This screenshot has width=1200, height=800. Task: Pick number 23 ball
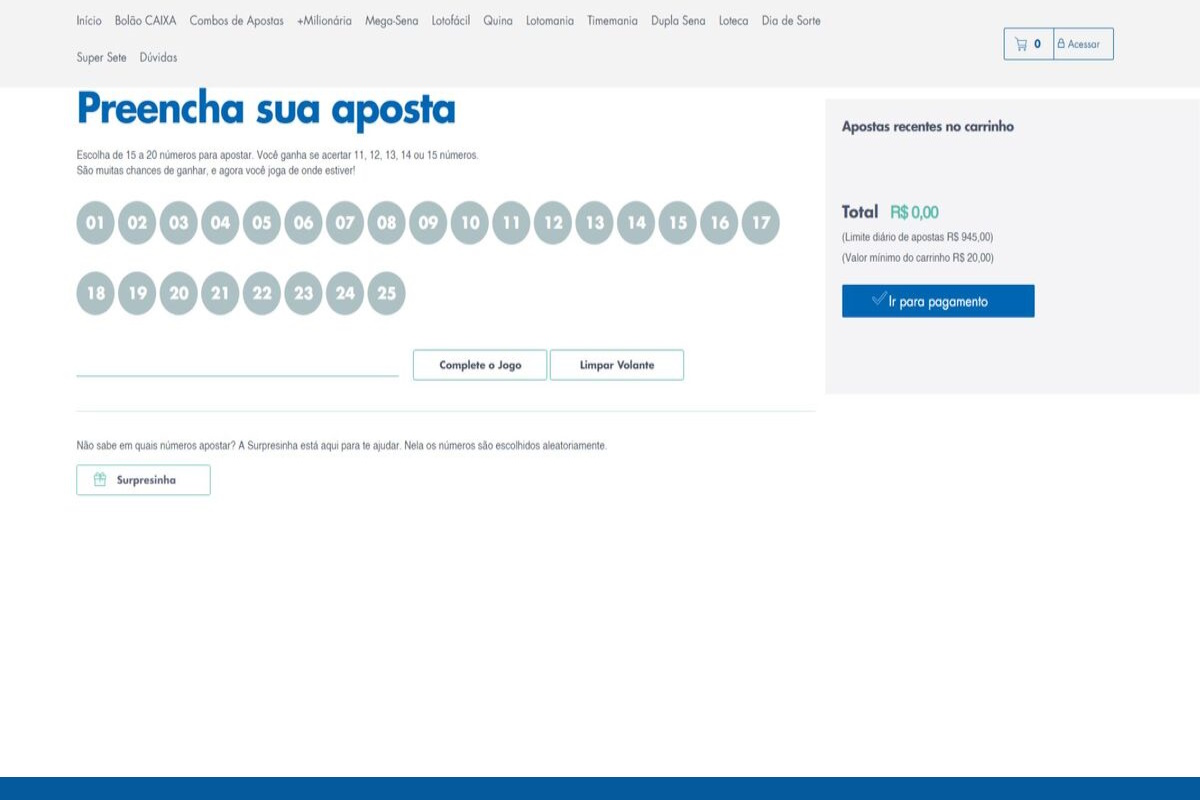pyautogui.click(x=304, y=294)
